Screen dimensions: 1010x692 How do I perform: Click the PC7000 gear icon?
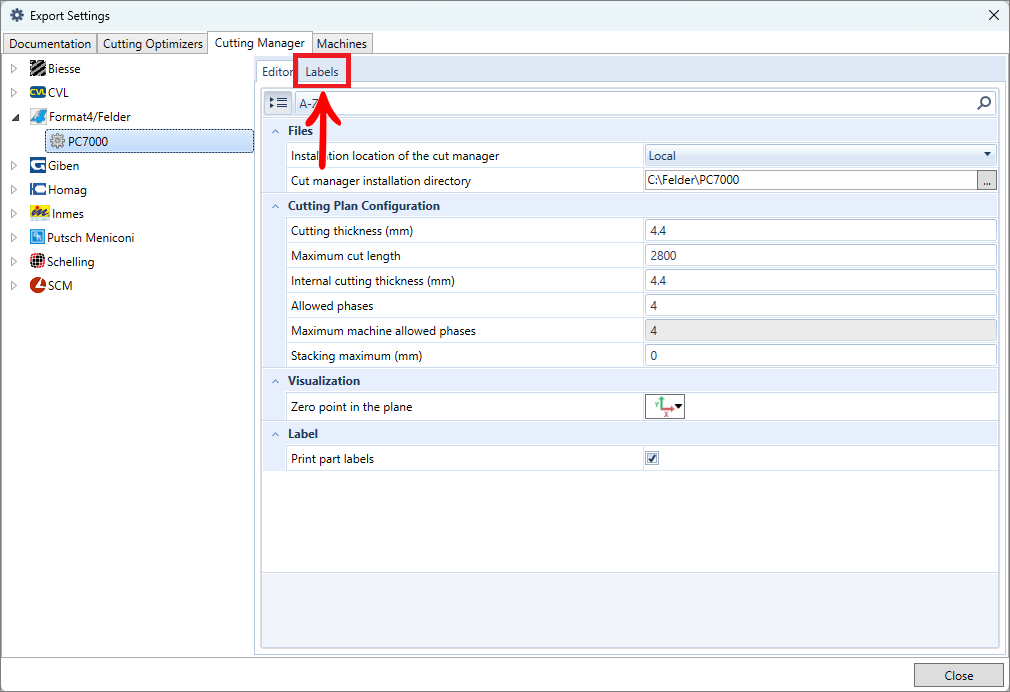coord(57,141)
